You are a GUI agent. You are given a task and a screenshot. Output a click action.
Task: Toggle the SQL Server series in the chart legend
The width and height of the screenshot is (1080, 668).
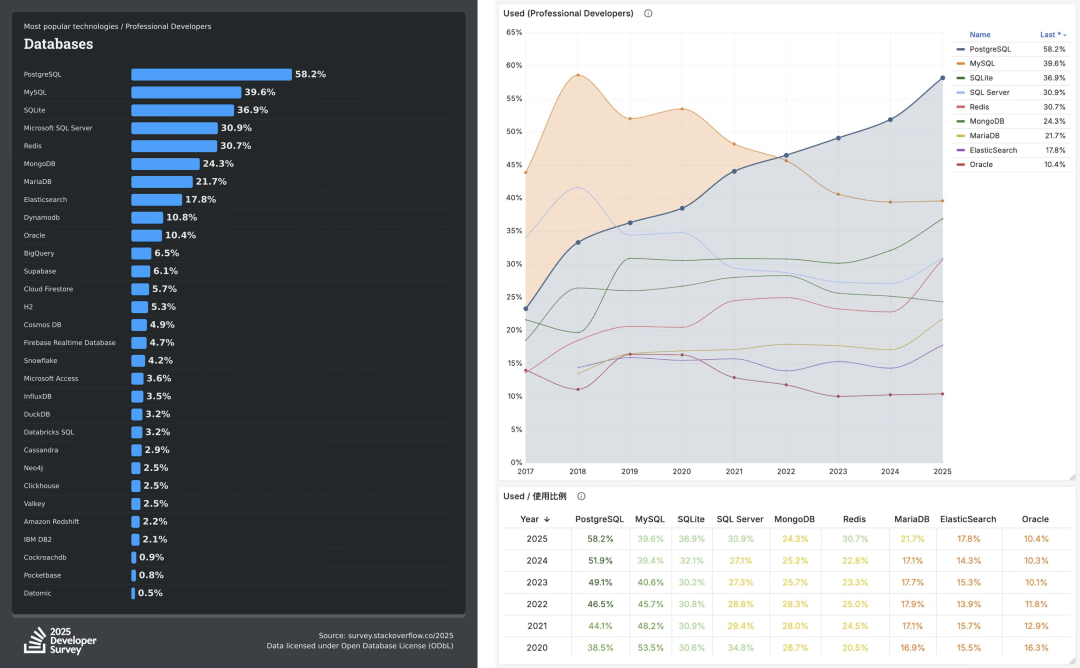tap(989, 92)
